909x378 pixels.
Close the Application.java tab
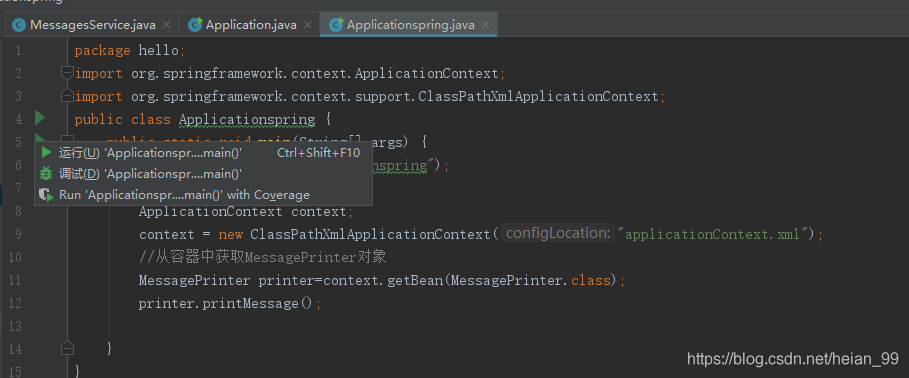(307, 25)
